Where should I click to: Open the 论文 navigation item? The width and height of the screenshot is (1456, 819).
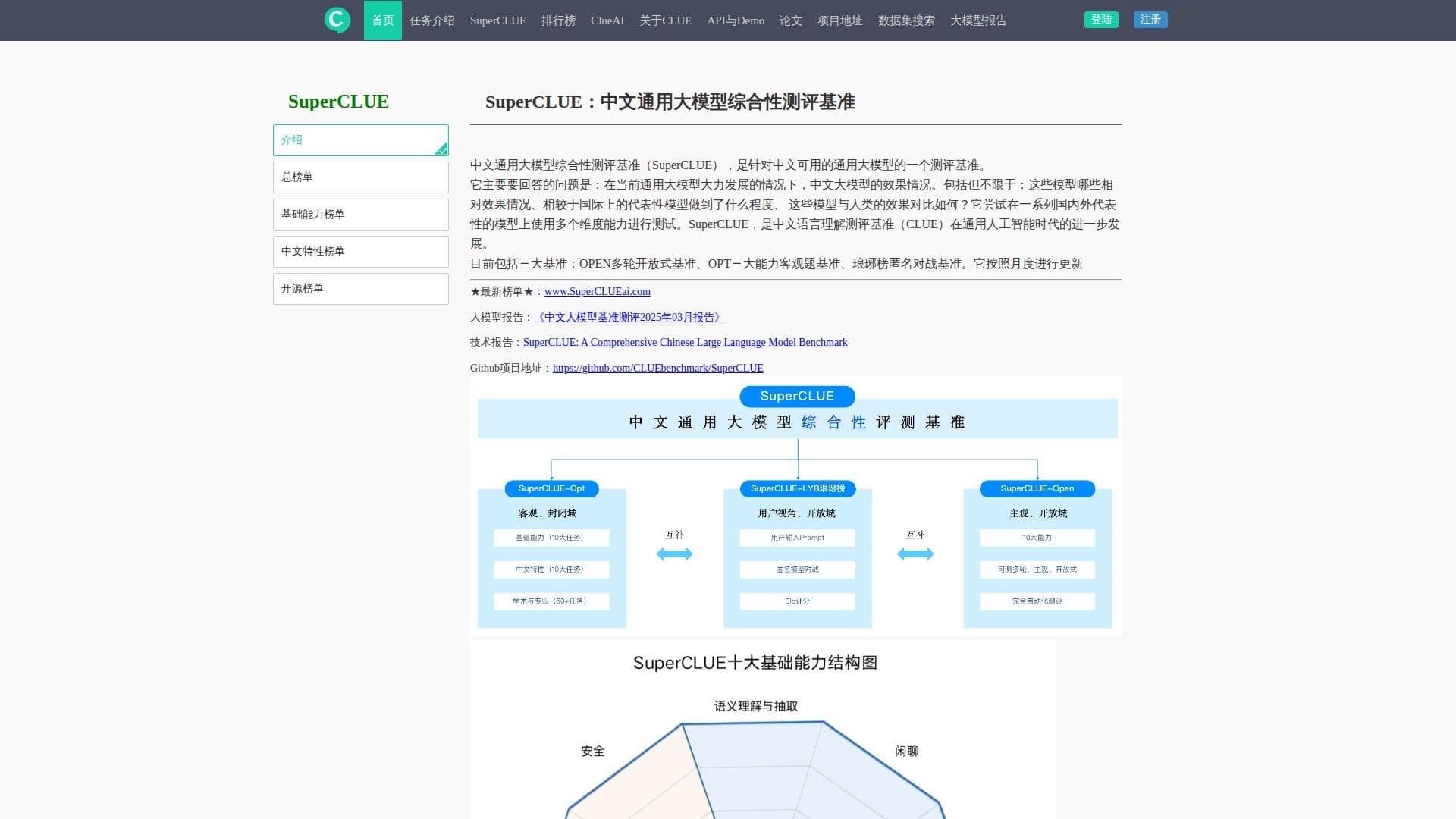point(791,20)
